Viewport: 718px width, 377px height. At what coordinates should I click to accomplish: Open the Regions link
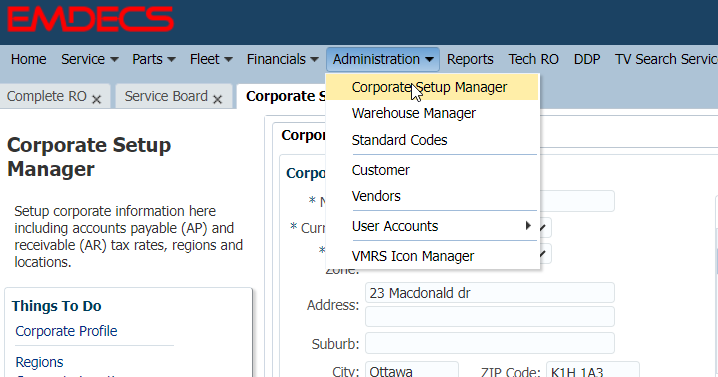[x=39, y=362]
